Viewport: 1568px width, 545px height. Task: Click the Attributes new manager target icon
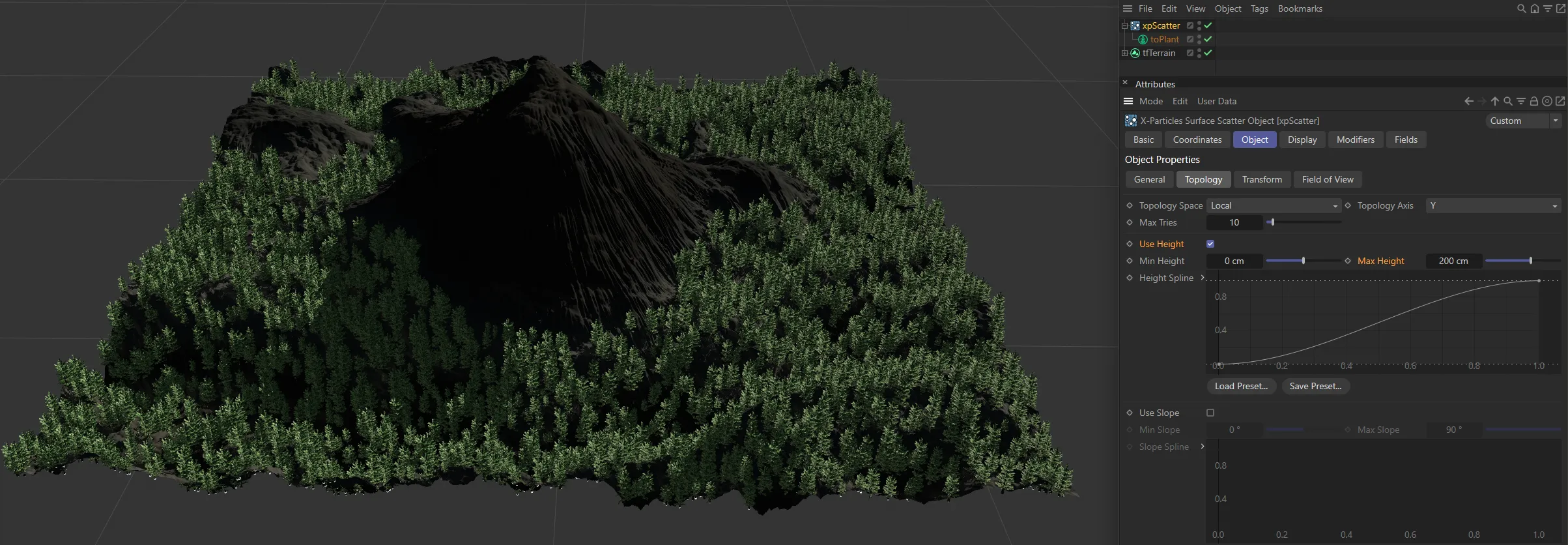(x=1547, y=101)
